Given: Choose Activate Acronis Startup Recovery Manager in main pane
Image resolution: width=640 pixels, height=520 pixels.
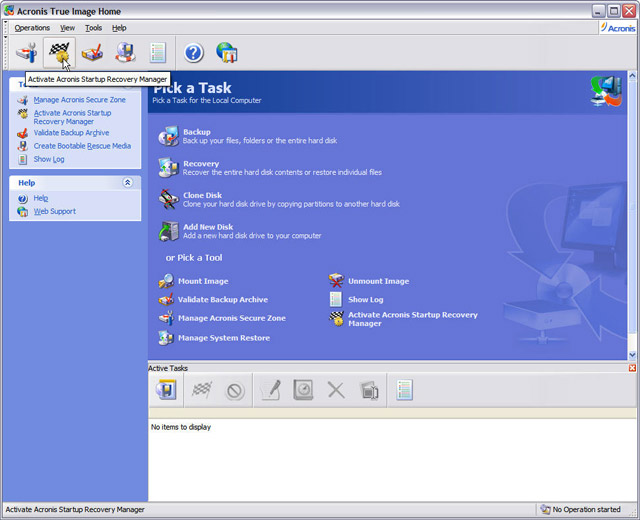Looking at the screenshot, I should tap(412, 319).
